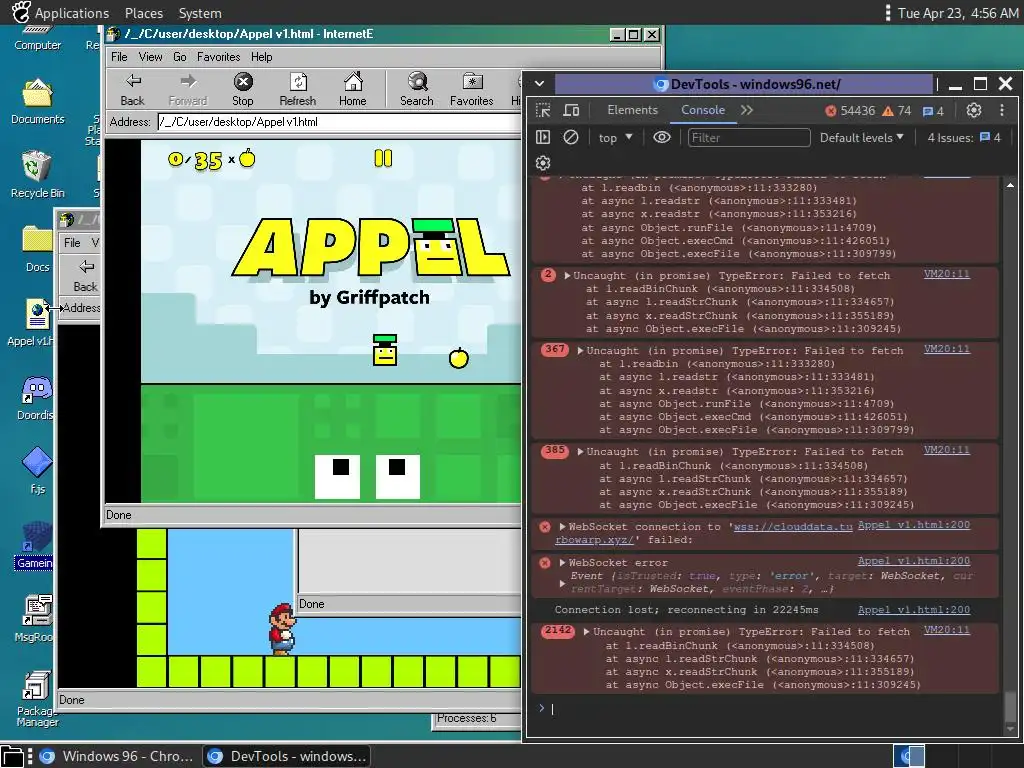Open the File menu in InternetE
Screen dimensions: 1024x768
point(119,57)
